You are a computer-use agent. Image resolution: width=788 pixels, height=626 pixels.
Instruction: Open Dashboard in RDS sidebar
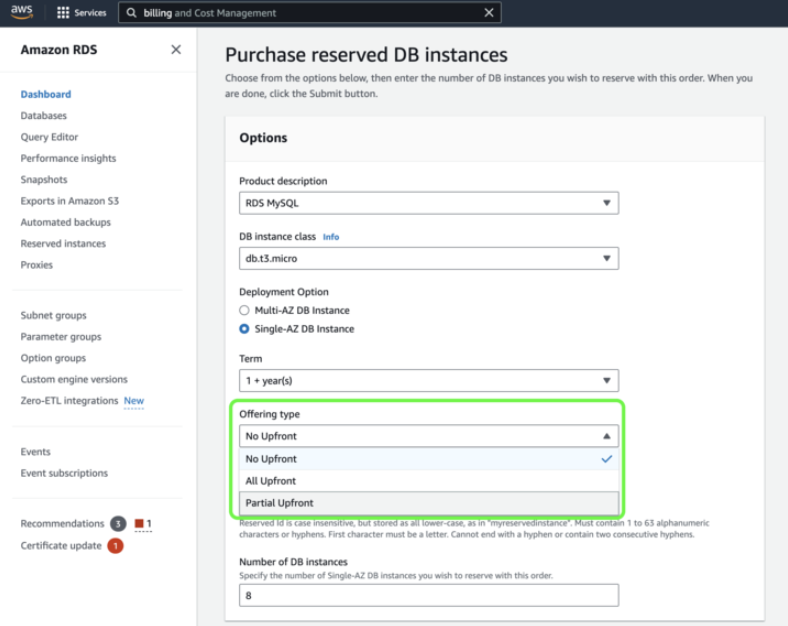46,94
